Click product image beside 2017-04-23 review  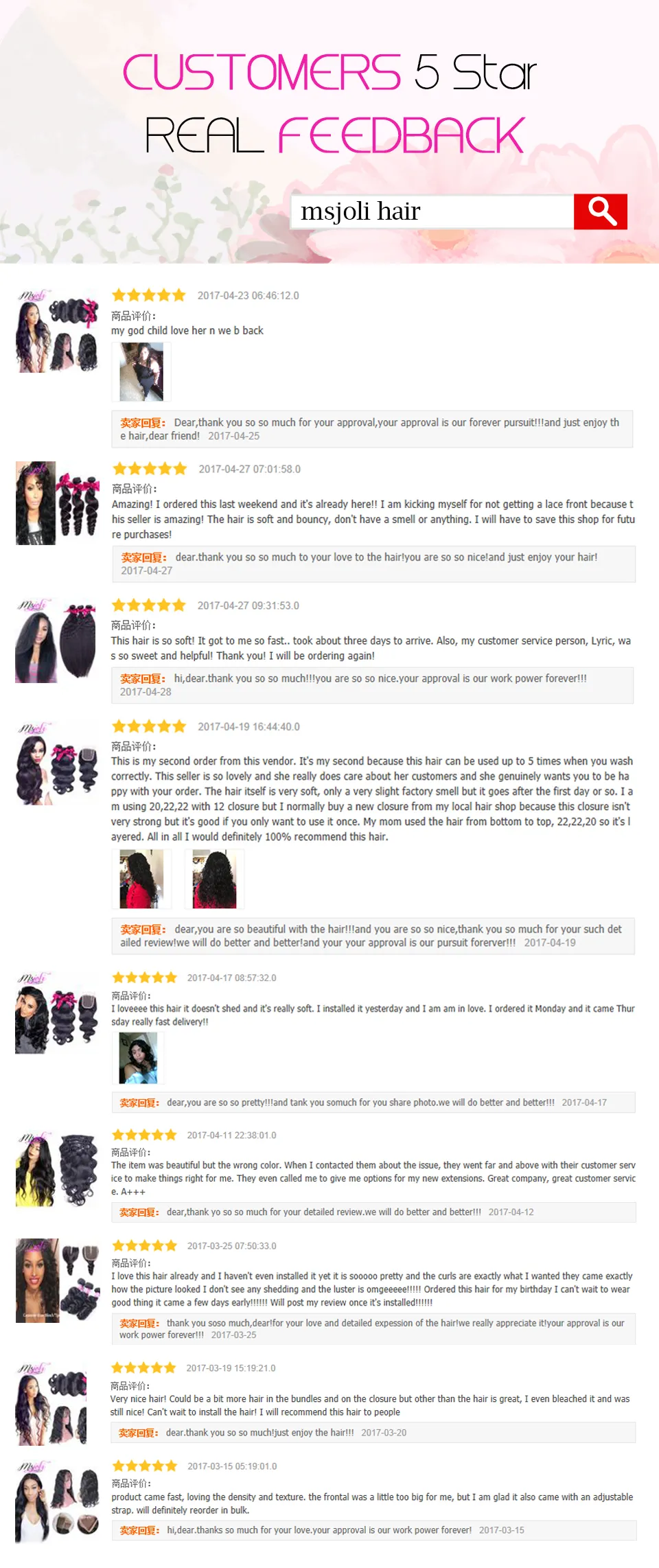(x=58, y=331)
